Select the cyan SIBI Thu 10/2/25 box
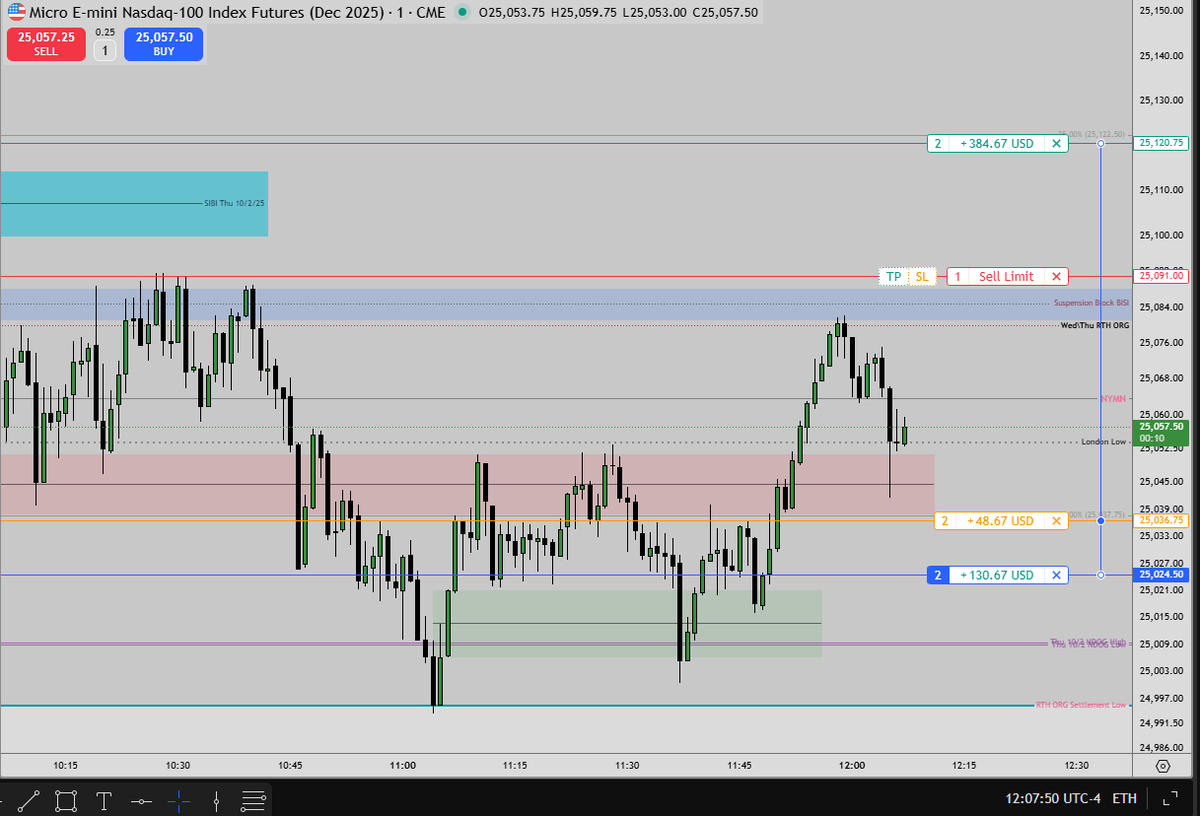The width and height of the screenshot is (1200, 816). coord(134,204)
